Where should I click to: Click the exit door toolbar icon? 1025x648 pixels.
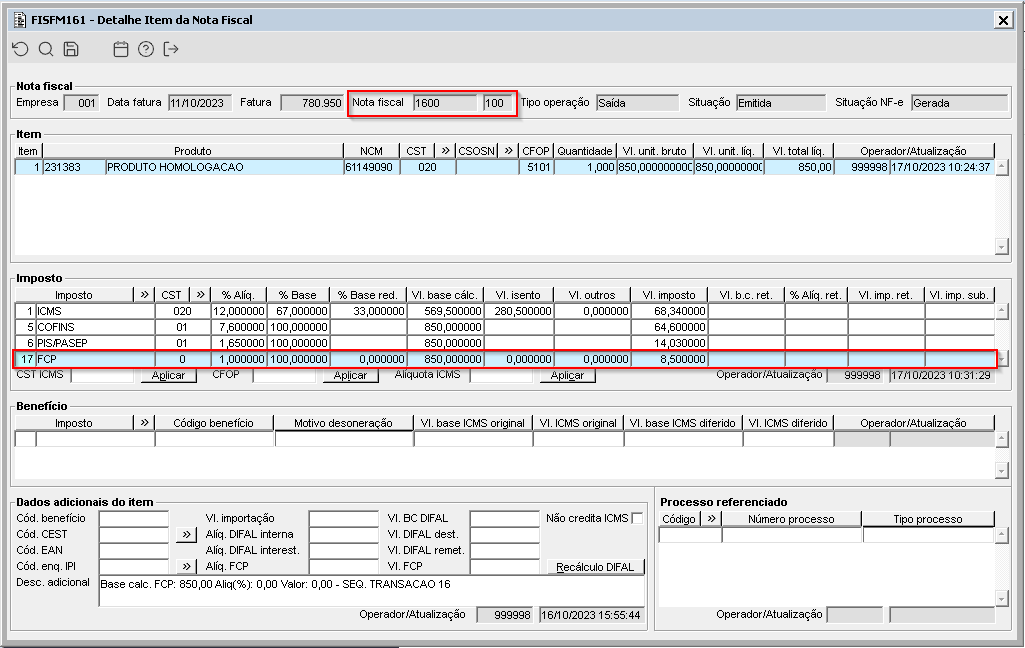(171, 49)
